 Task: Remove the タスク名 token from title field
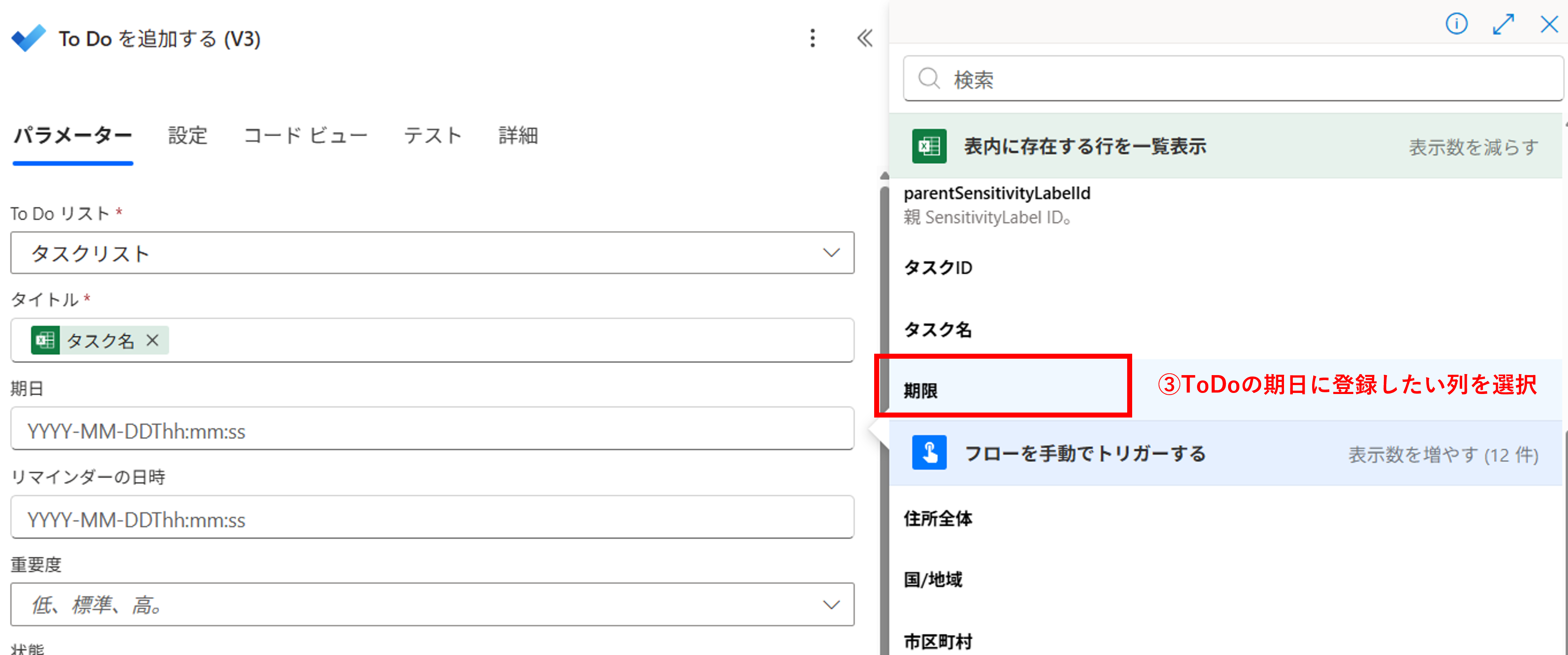(x=152, y=340)
